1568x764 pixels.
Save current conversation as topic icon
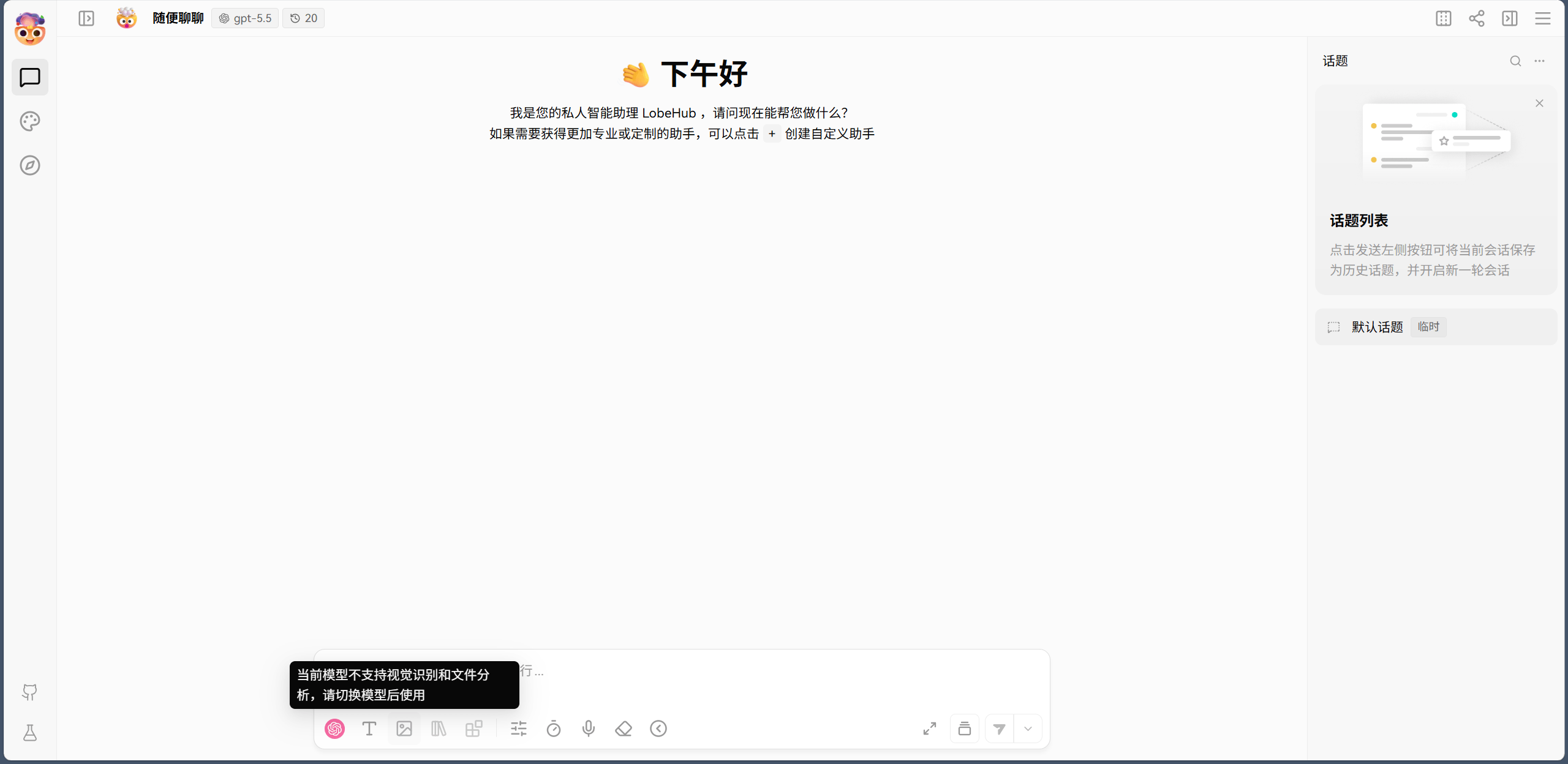pyautogui.click(x=965, y=728)
